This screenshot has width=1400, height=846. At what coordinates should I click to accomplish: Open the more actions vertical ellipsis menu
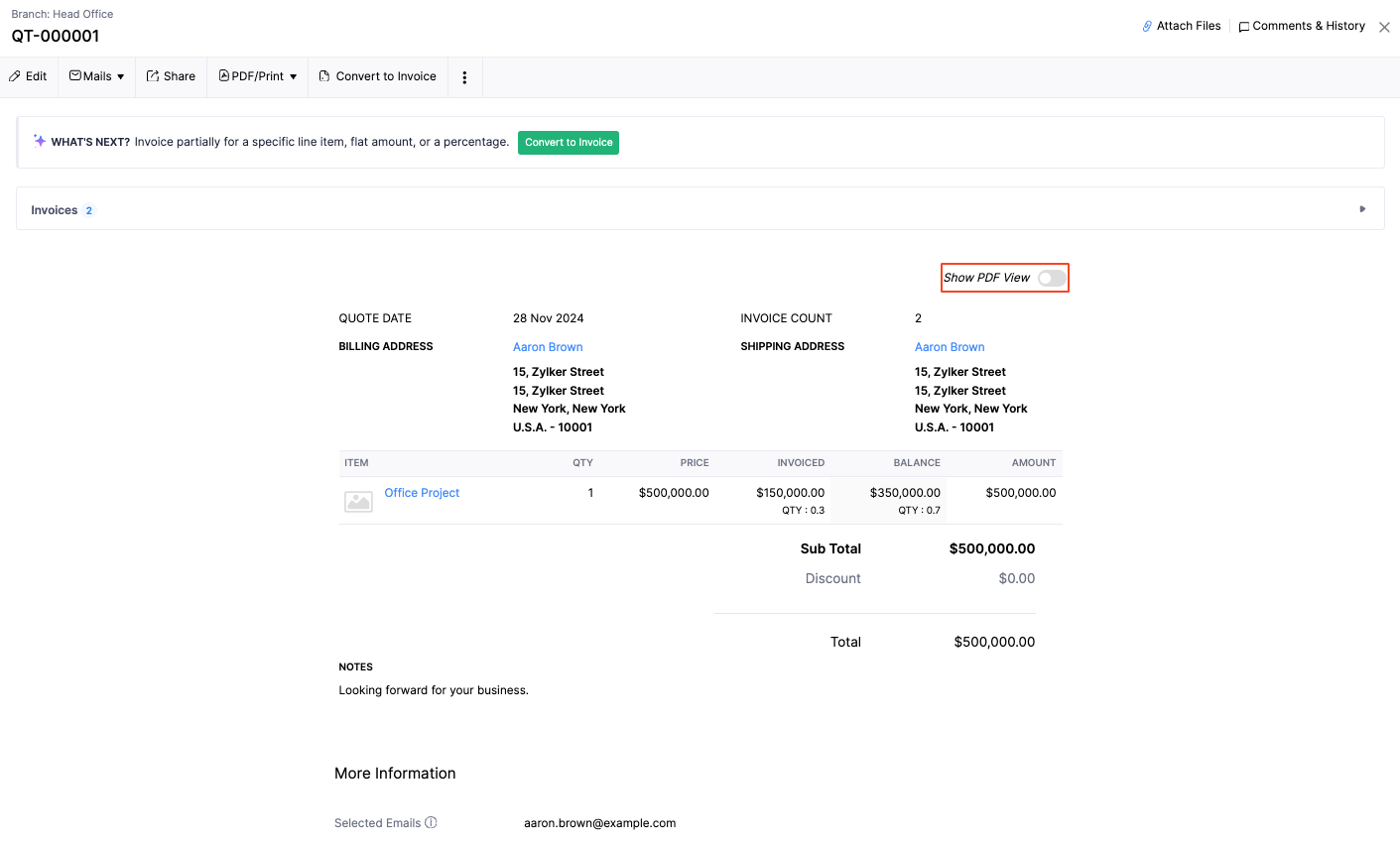point(464,76)
